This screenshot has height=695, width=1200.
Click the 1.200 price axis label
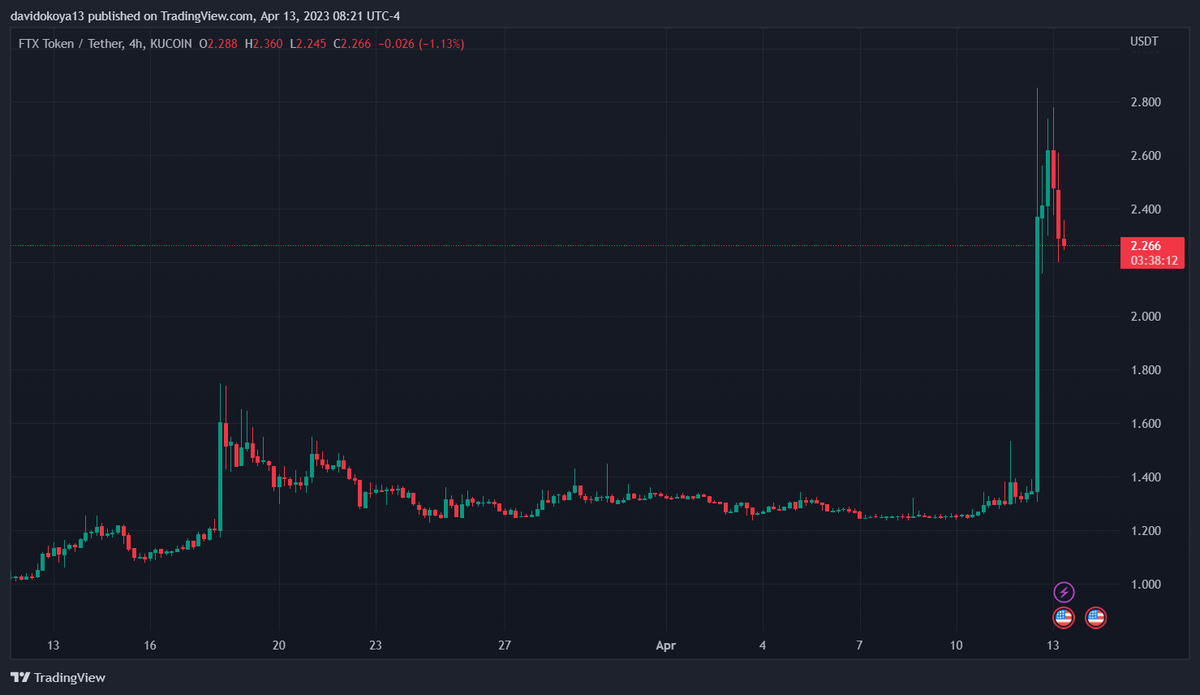click(1145, 531)
